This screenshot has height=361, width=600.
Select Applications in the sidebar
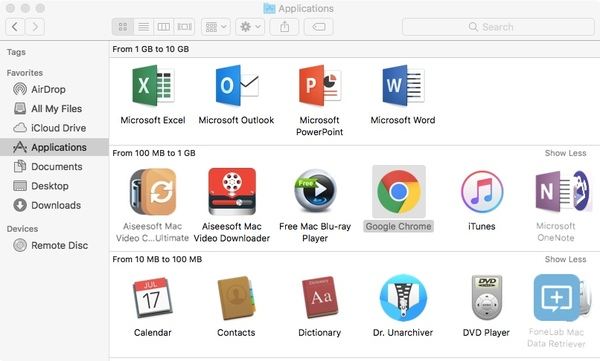point(54,147)
